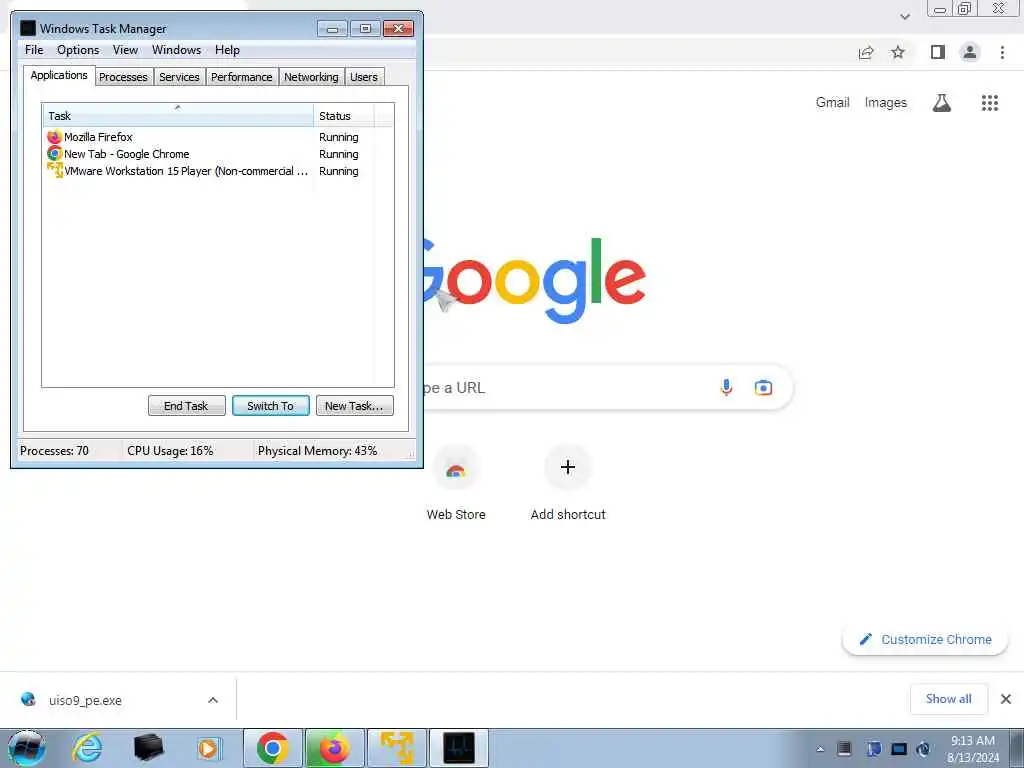Search by image with camera icon
1024x768 pixels.
click(763, 387)
